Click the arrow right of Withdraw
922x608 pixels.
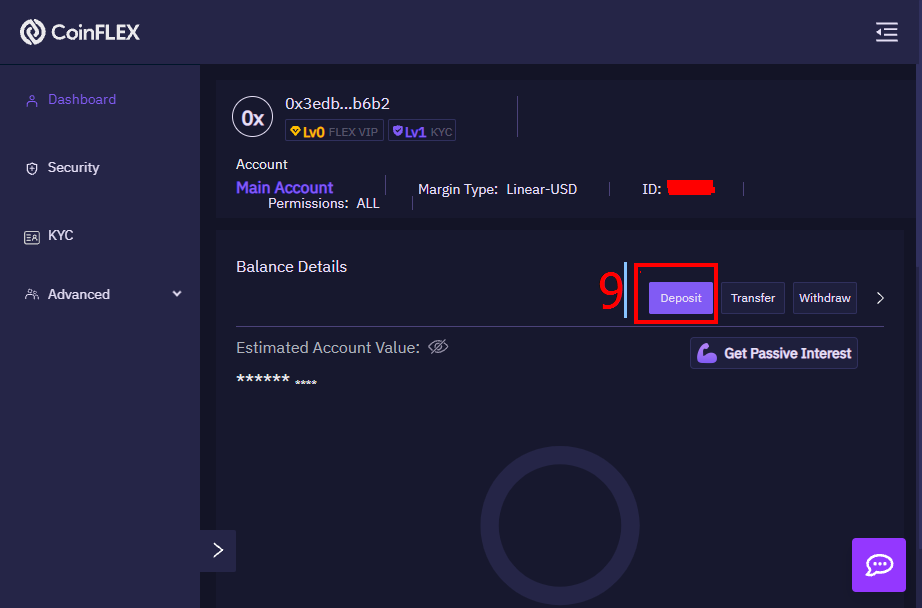[x=880, y=298]
